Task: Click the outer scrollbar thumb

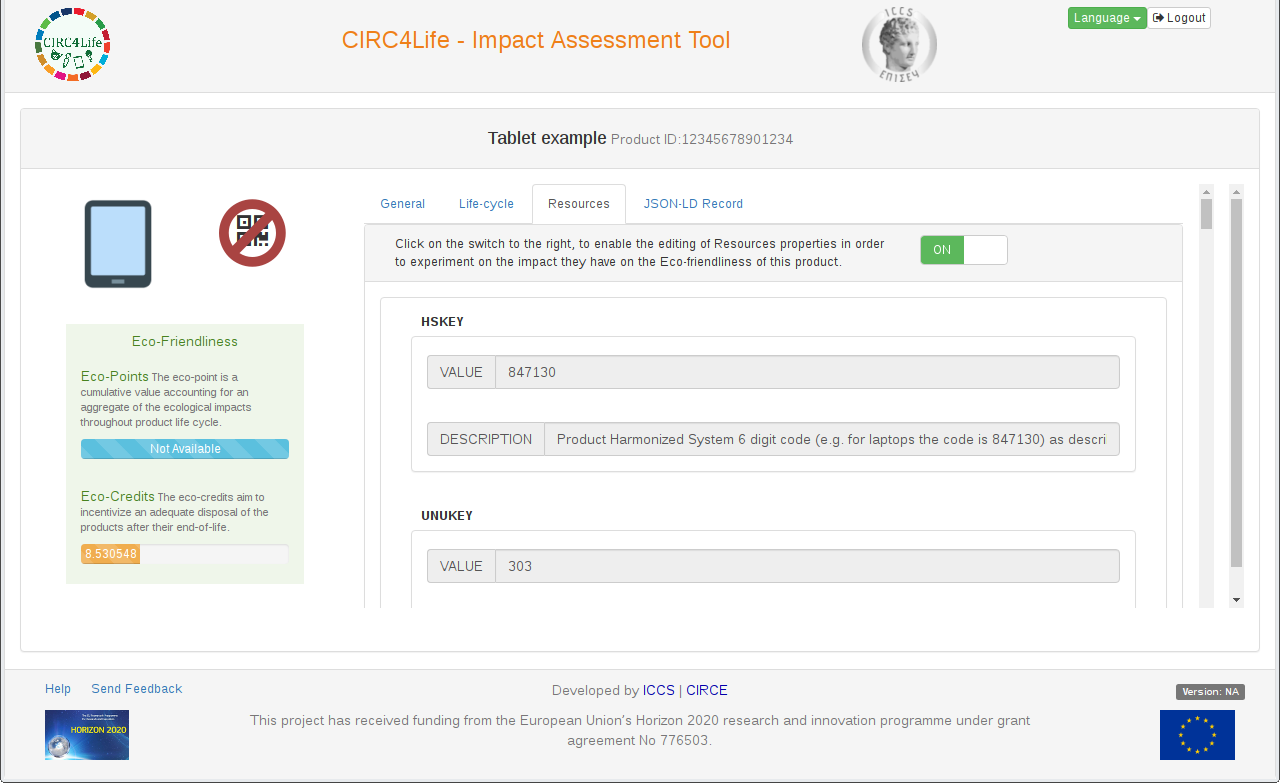Action: [1237, 383]
